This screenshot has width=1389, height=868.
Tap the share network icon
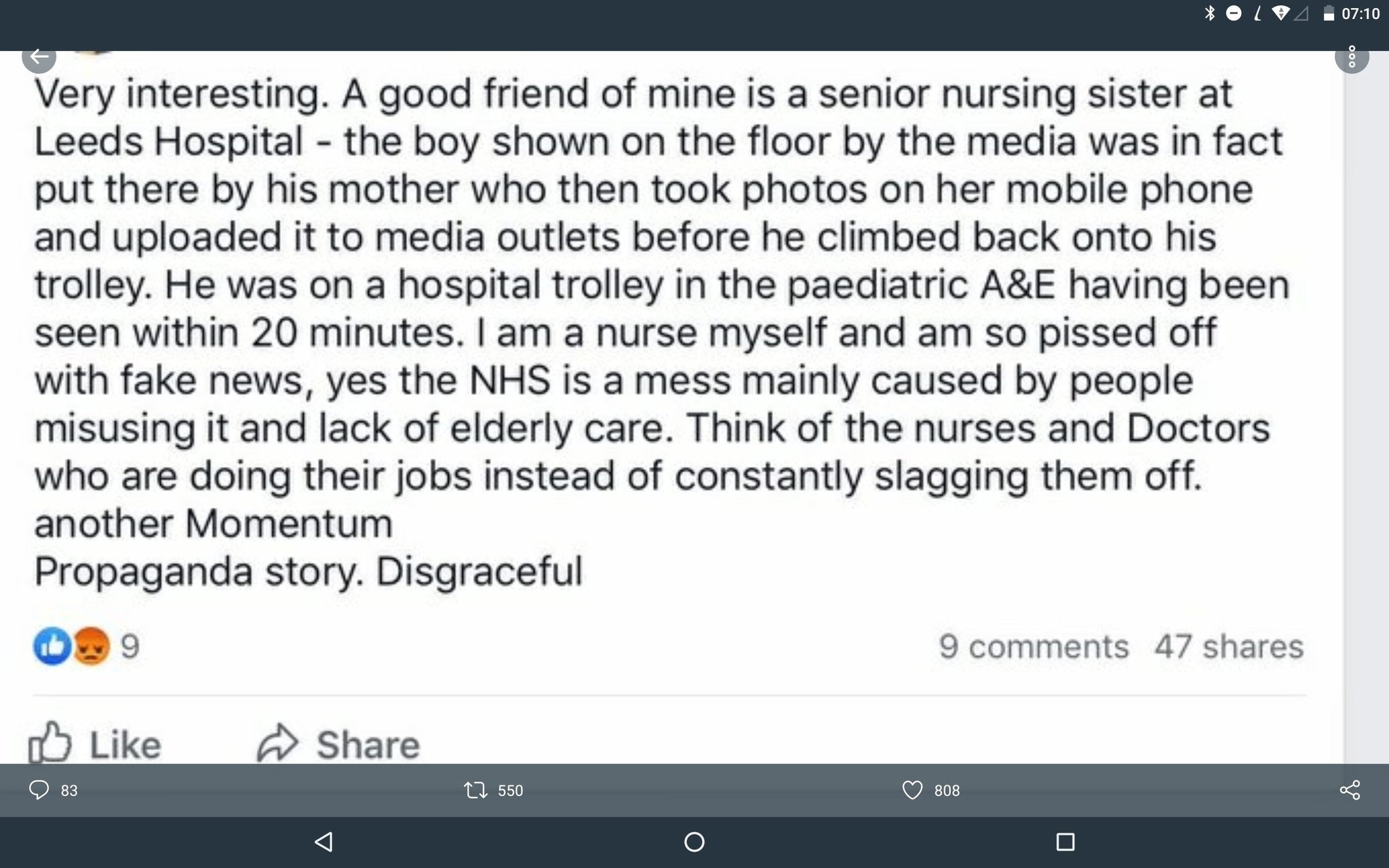coord(1350,790)
